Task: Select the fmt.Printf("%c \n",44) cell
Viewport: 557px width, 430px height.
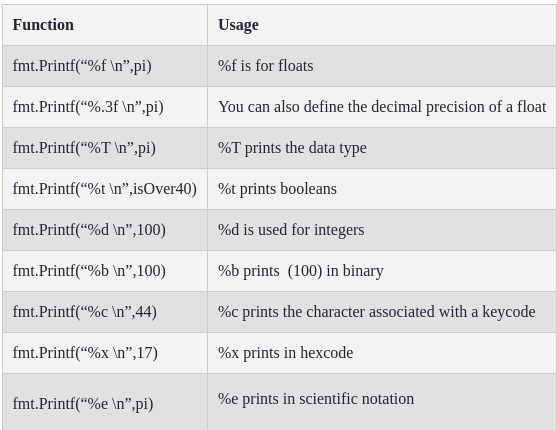Action: click(105, 312)
